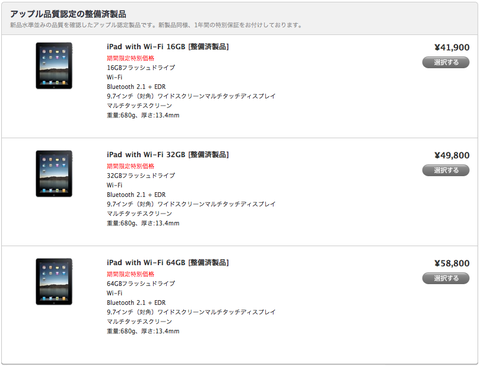
Task: Click the iPad thumbnail beside the 64GB model
Action: [x=54, y=282]
